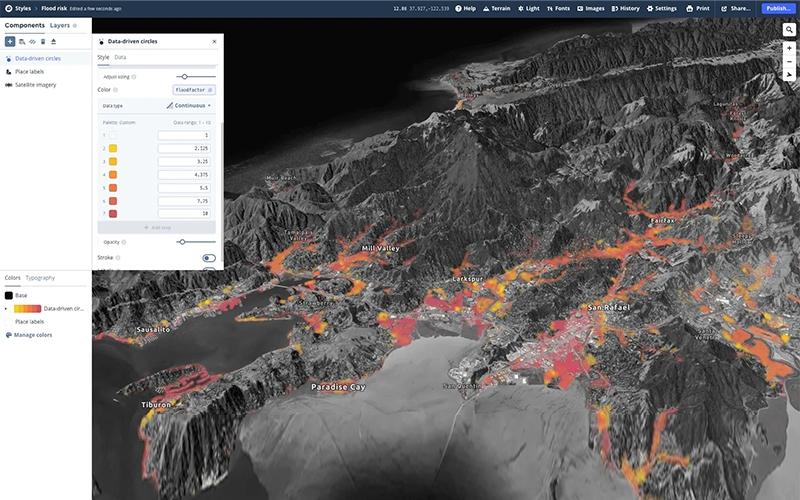Click the Light sun icon
The height and width of the screenshot is (500, 800).
pos(520,9)
